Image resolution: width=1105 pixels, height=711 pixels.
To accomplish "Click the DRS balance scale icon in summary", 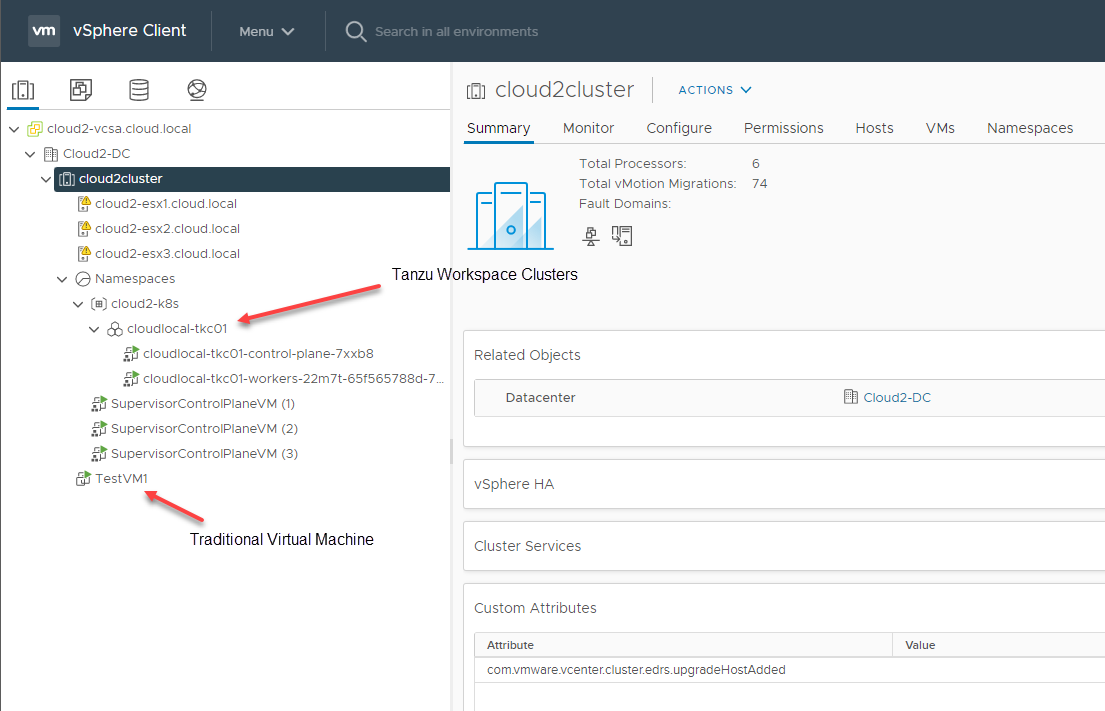I will [591, 236].
